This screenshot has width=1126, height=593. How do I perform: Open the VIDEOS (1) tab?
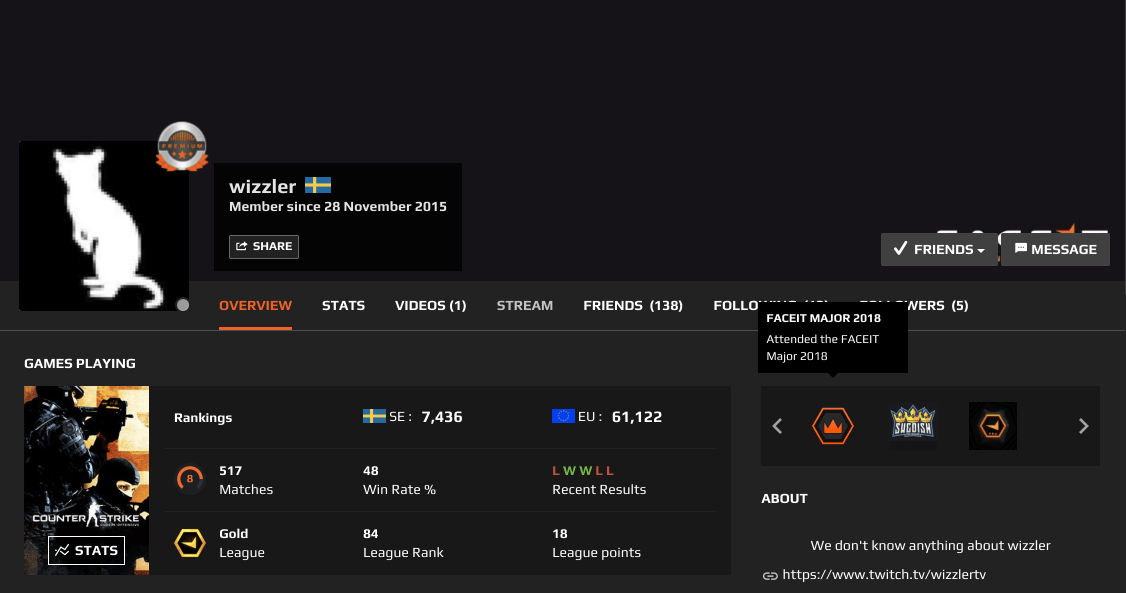[x=430, y=305]
